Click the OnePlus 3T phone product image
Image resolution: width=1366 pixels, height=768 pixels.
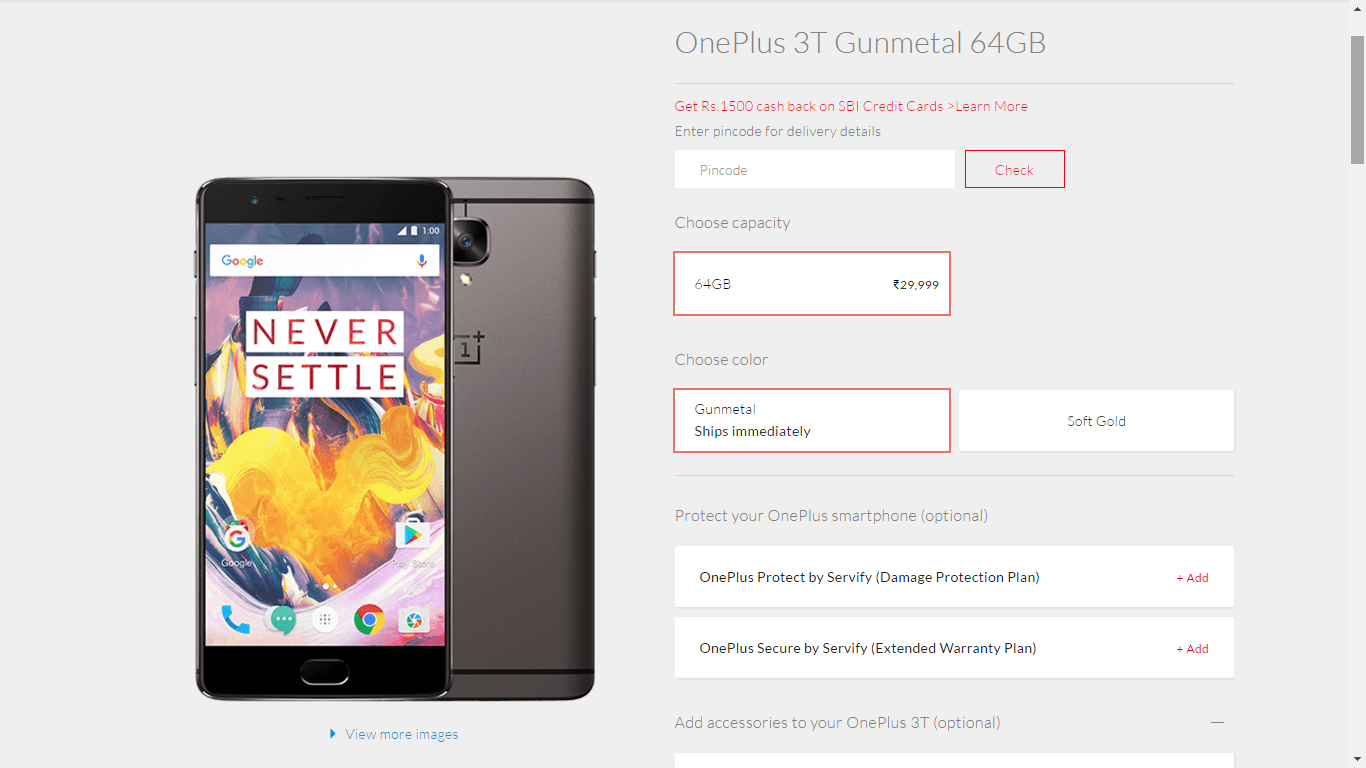(395, 439)
